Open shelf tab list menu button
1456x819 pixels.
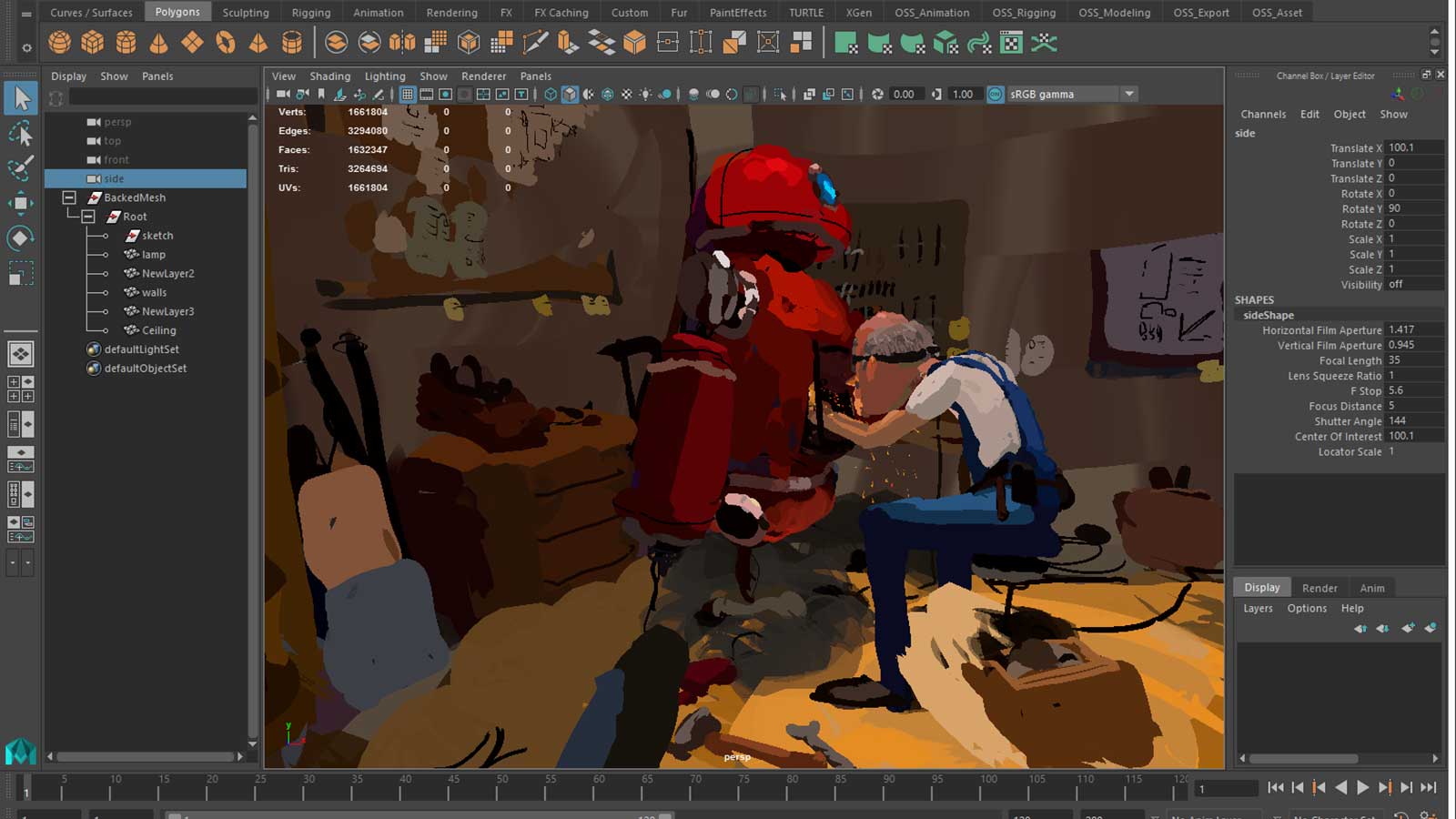pyautogui.click(x=26, y=14)
